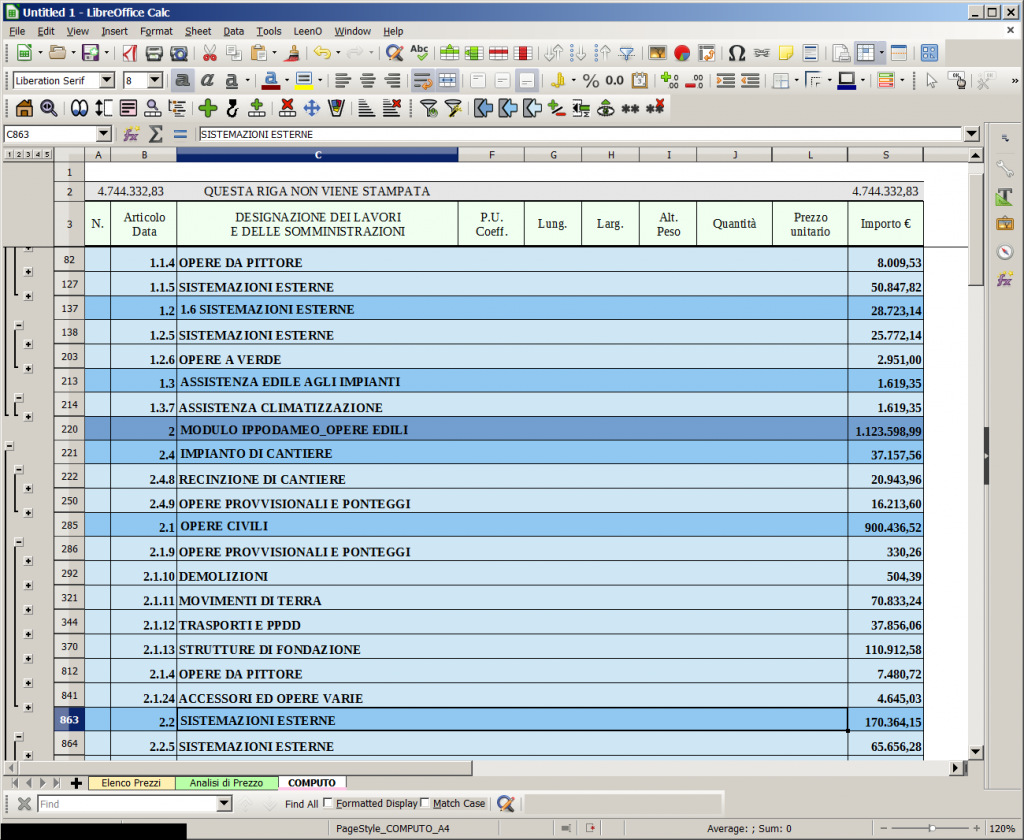Cut the selection with scissors icon

click(x=210, y=53)
